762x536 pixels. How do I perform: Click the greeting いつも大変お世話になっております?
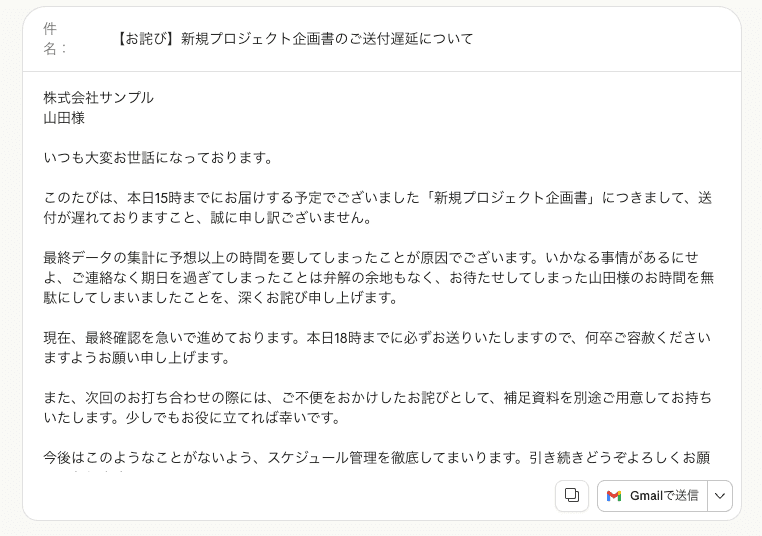158,158
